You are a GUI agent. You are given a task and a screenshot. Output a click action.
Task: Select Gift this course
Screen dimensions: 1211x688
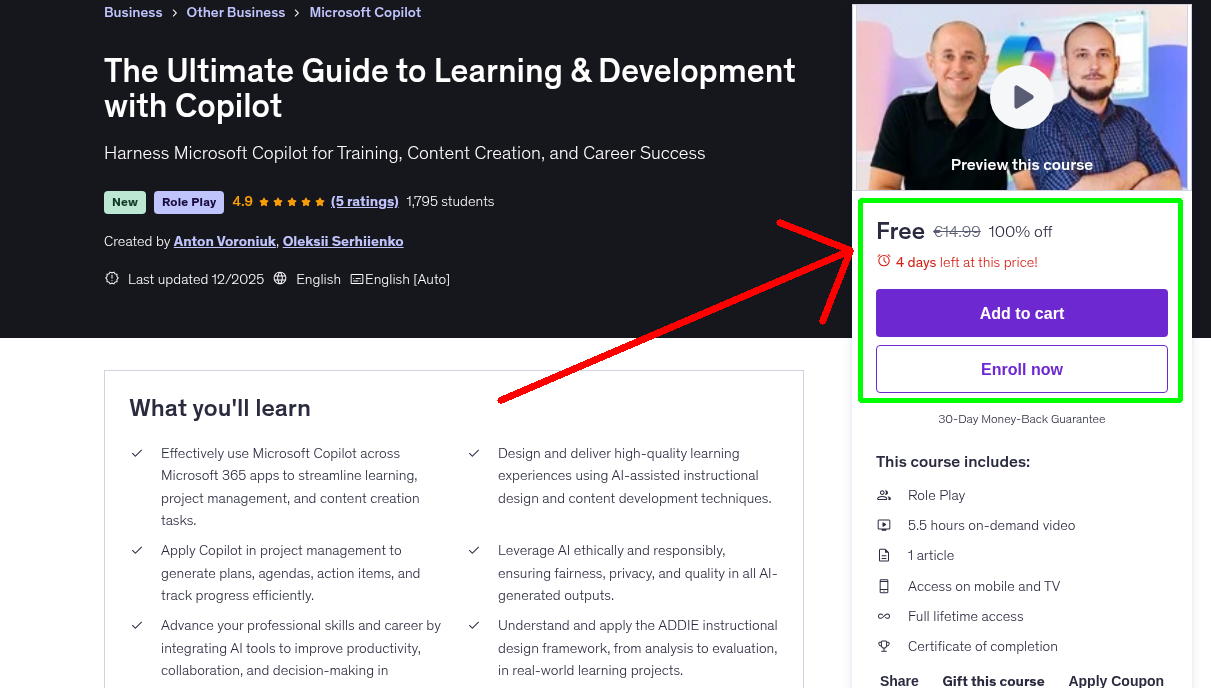click(x=993, y=680)
